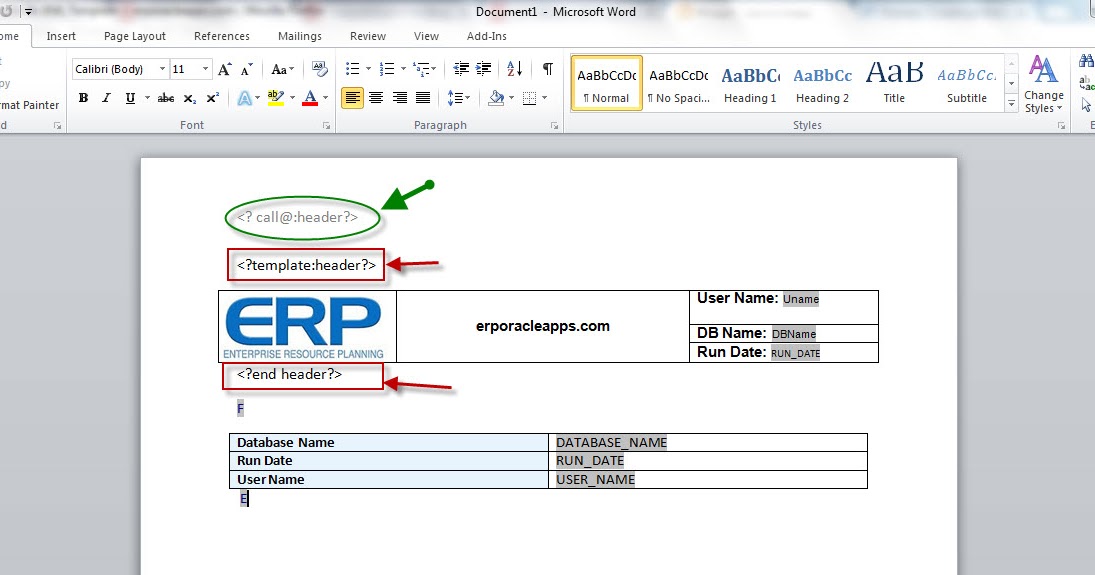Apply italic formatting

[x=106, y=99]
